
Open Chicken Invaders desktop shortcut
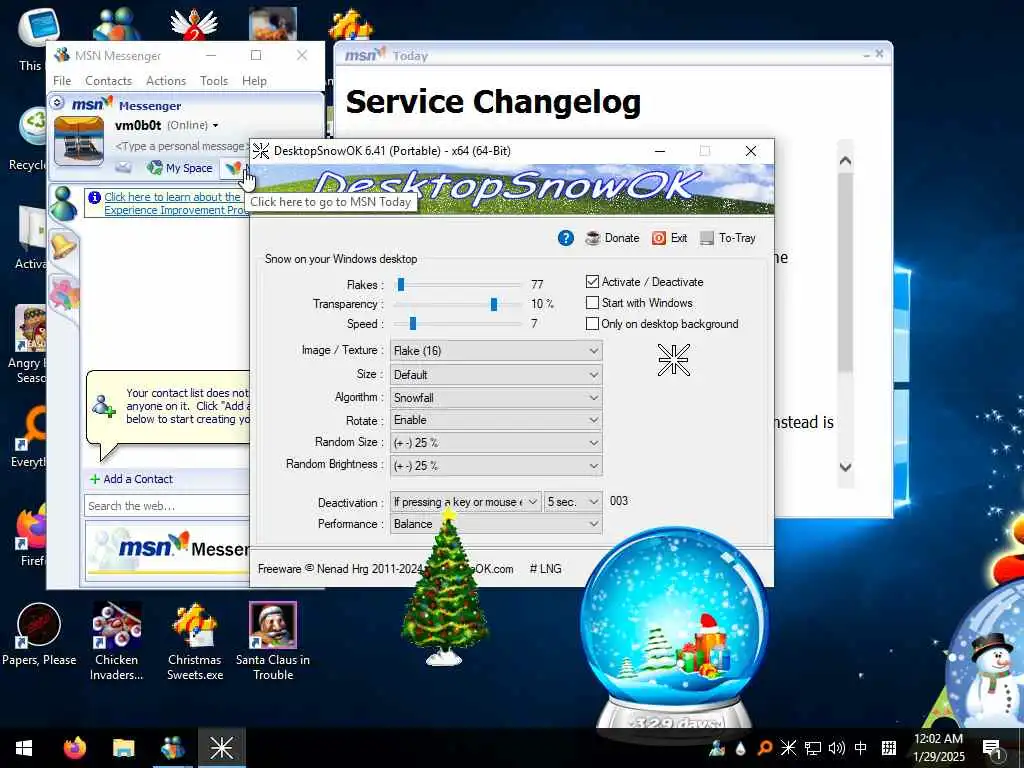116,640
